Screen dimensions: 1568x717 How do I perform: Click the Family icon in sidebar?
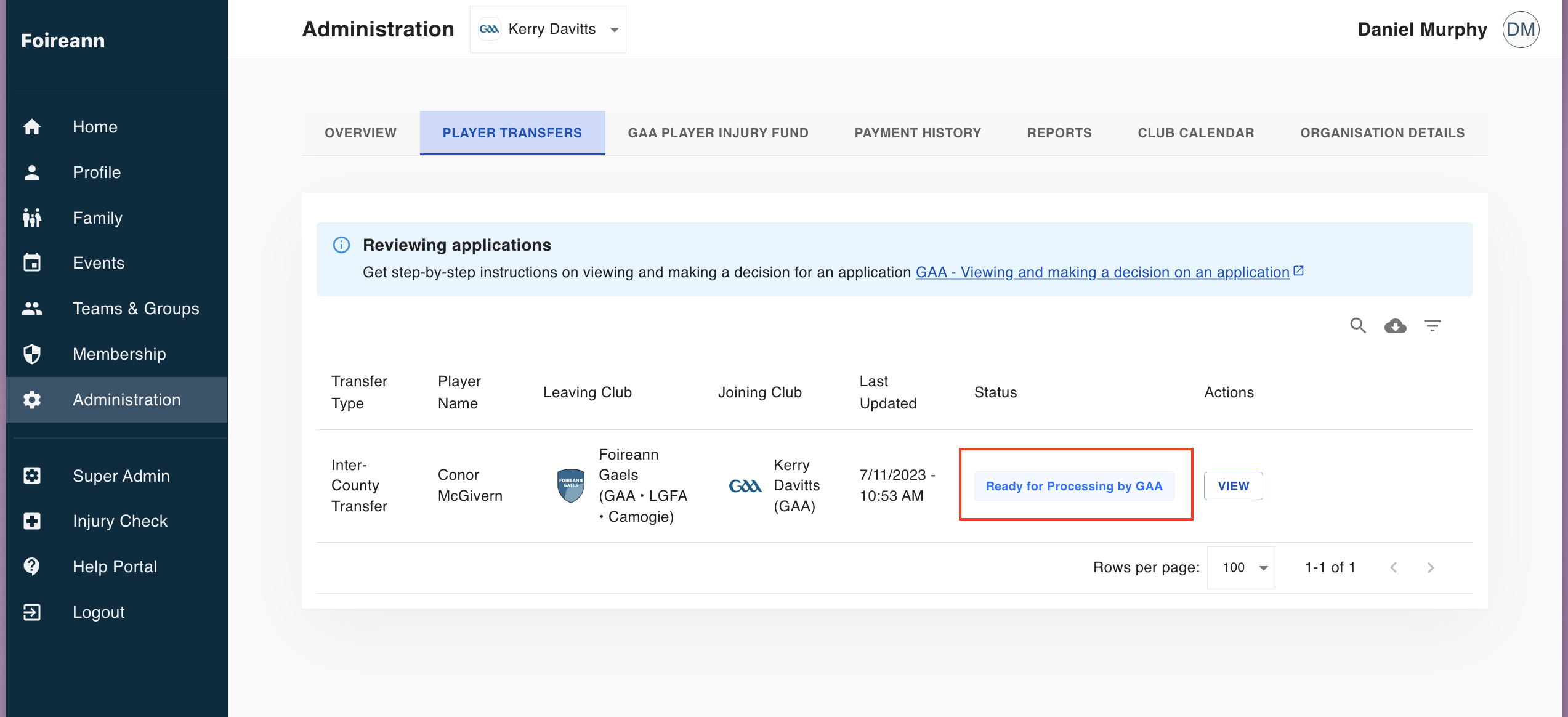(32, 217)
